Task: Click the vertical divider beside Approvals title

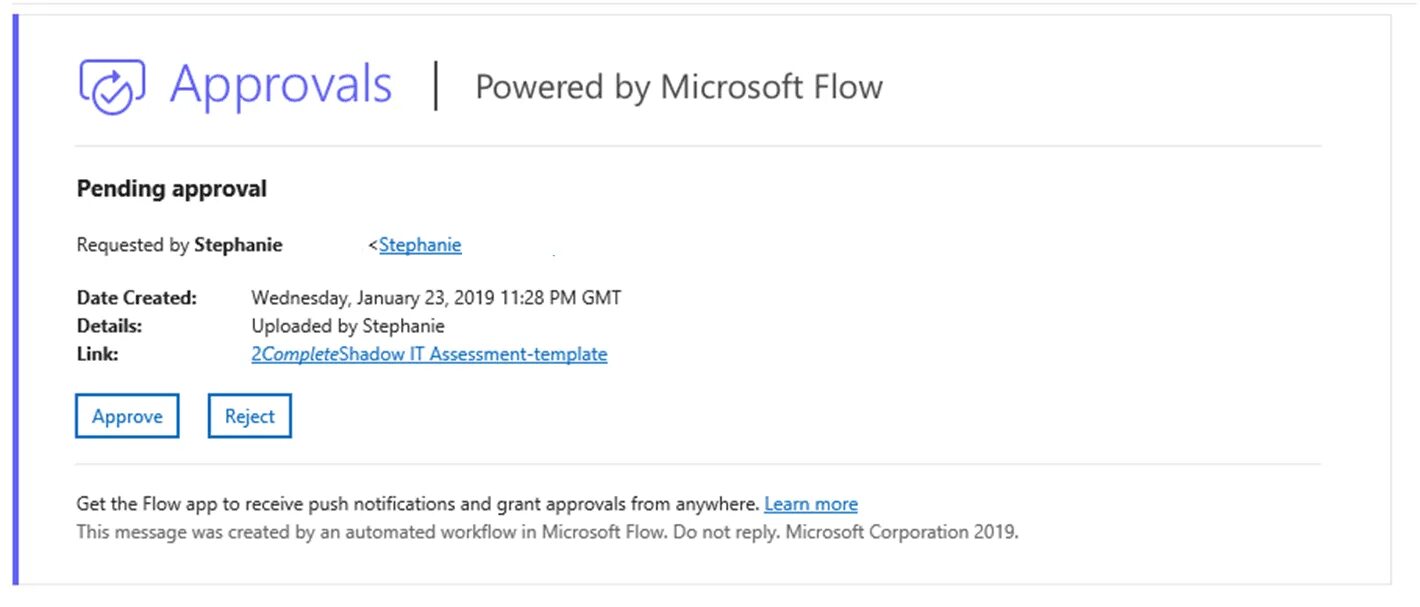Action: point(435,85)
